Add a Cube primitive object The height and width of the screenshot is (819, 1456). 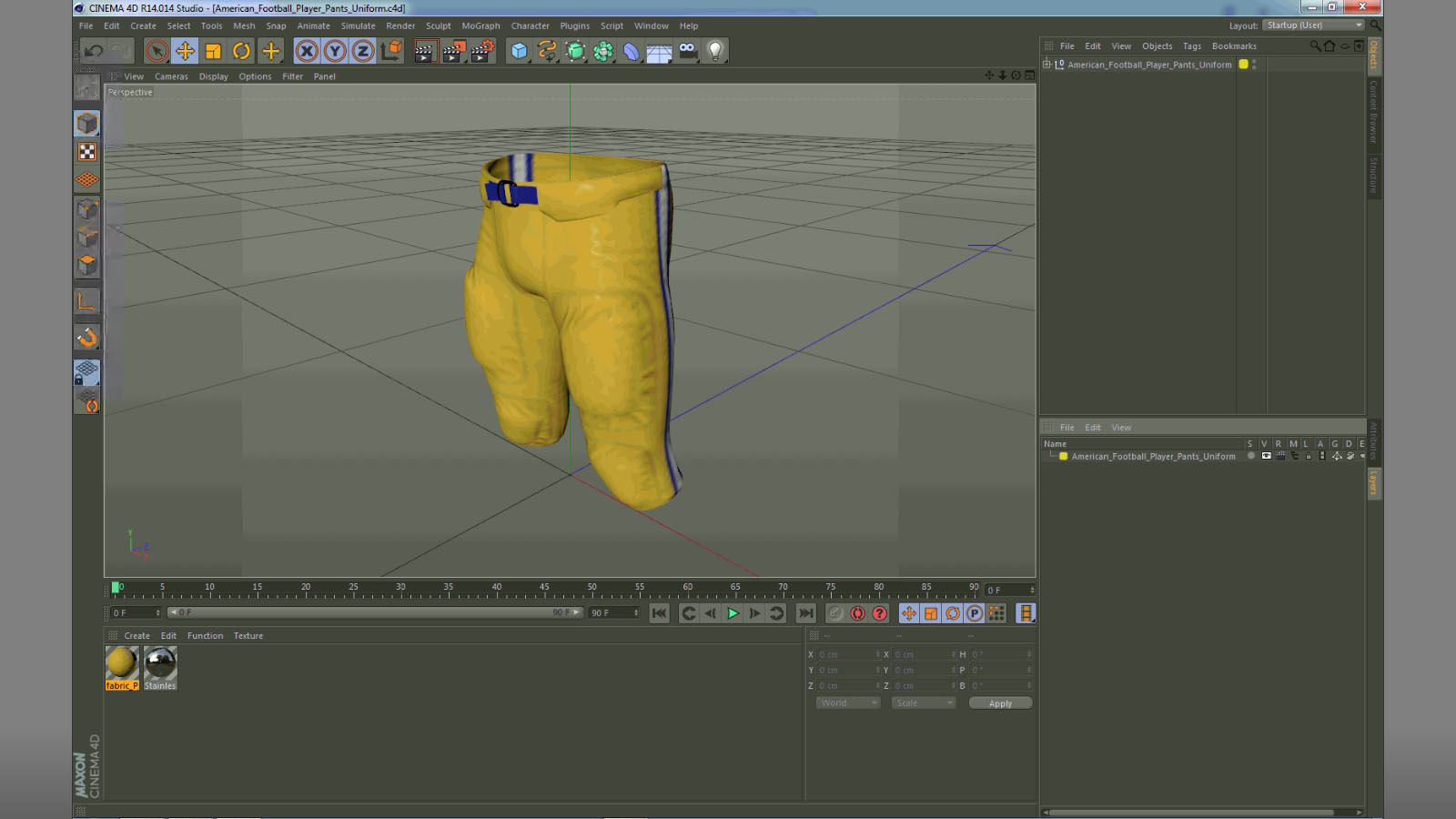[519, 51]
